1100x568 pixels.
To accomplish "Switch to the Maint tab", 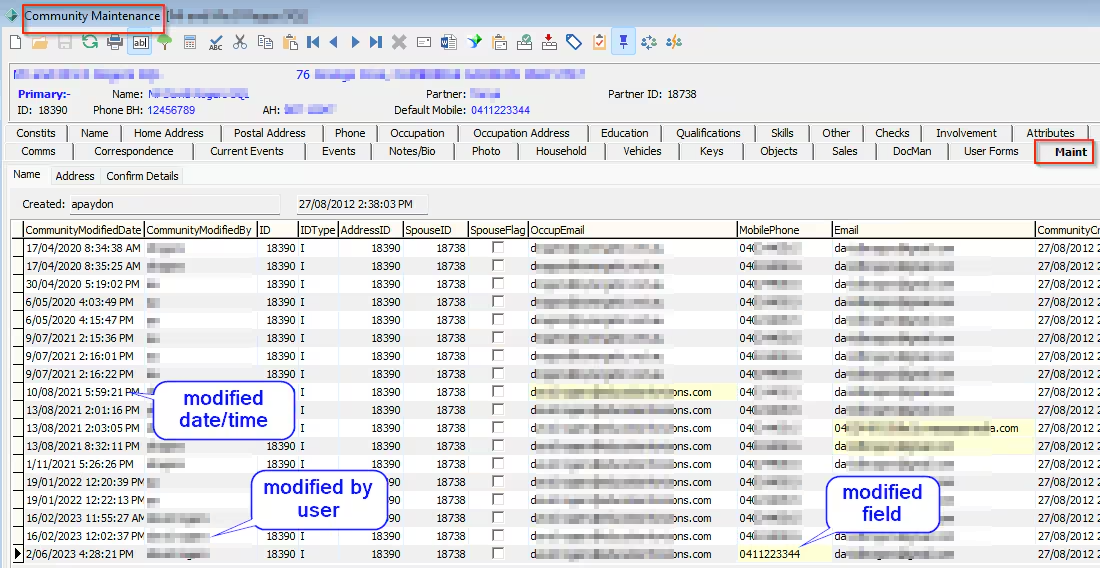I will point(1070,152).
